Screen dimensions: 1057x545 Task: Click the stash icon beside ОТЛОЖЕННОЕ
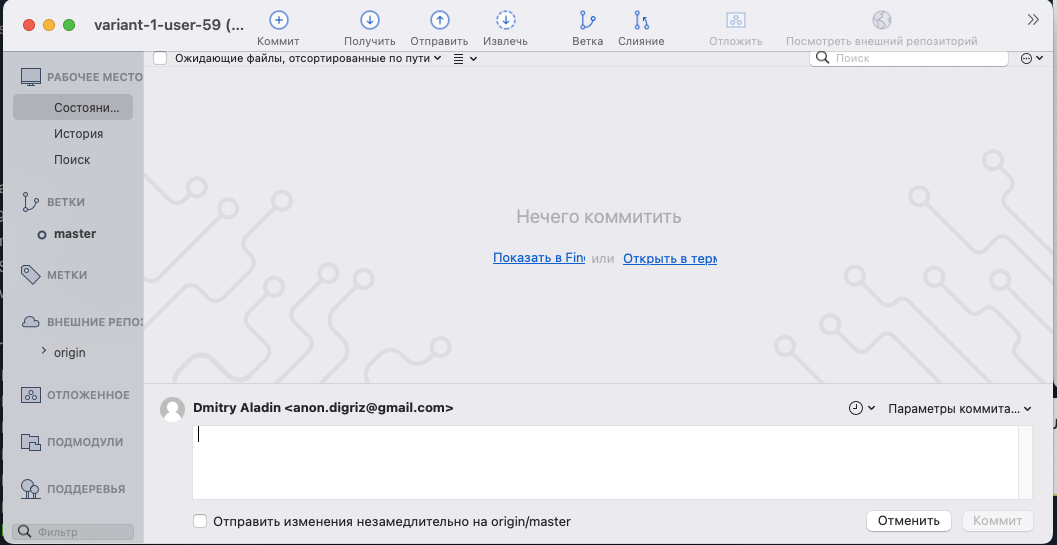pyautogui.click(x=30, y=395)
